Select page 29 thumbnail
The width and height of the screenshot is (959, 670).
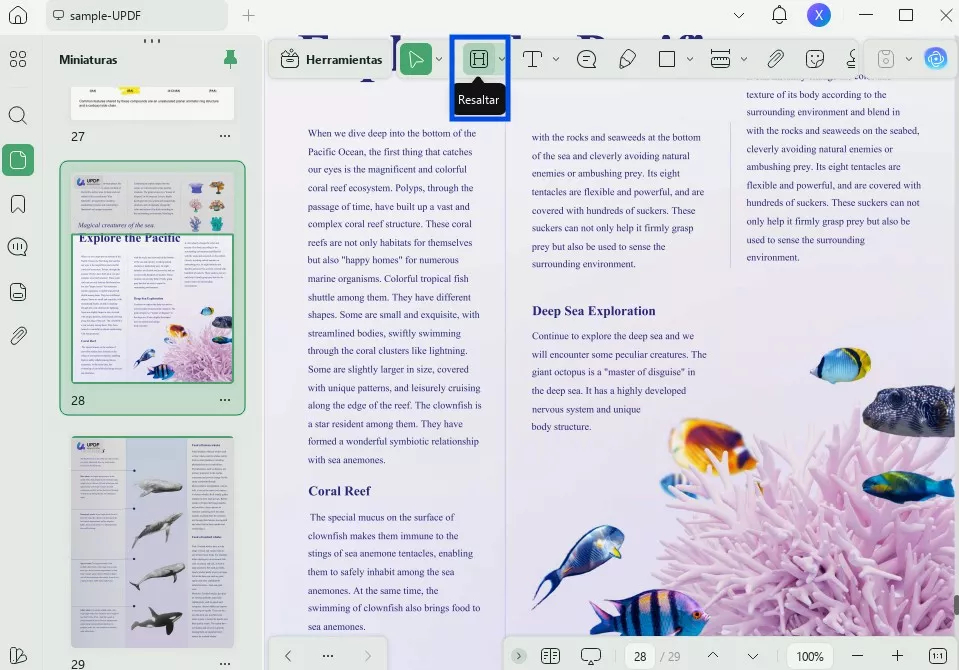pyautogui.click(x=152, y=542)
